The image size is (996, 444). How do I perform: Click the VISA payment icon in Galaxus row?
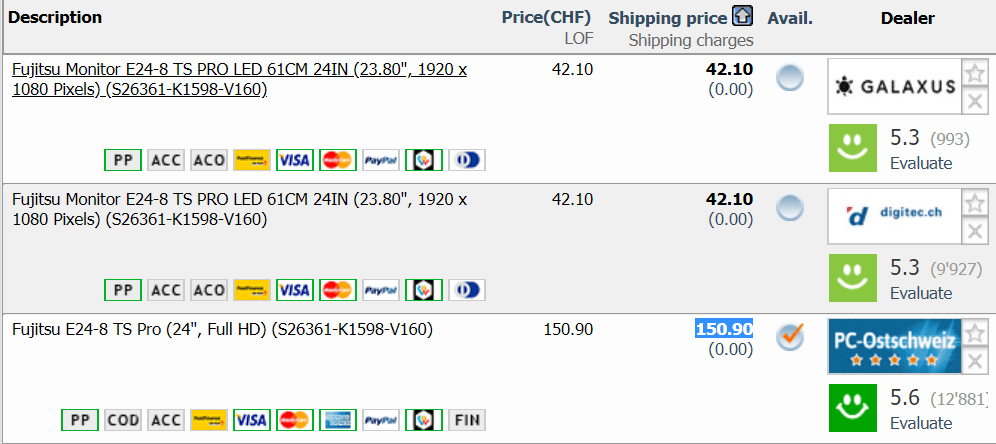295,159
